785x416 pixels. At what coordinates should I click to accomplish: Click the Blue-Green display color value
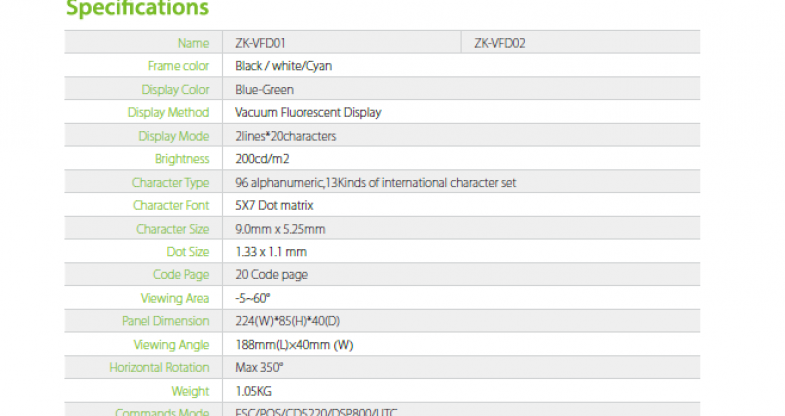[x=264, y=89]
